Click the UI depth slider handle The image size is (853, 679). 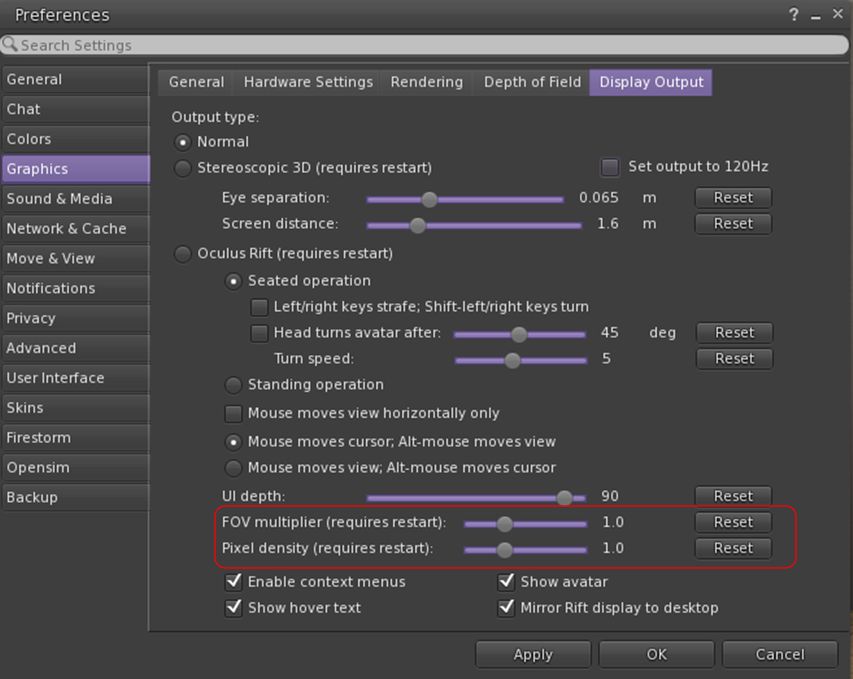point(564,497)
